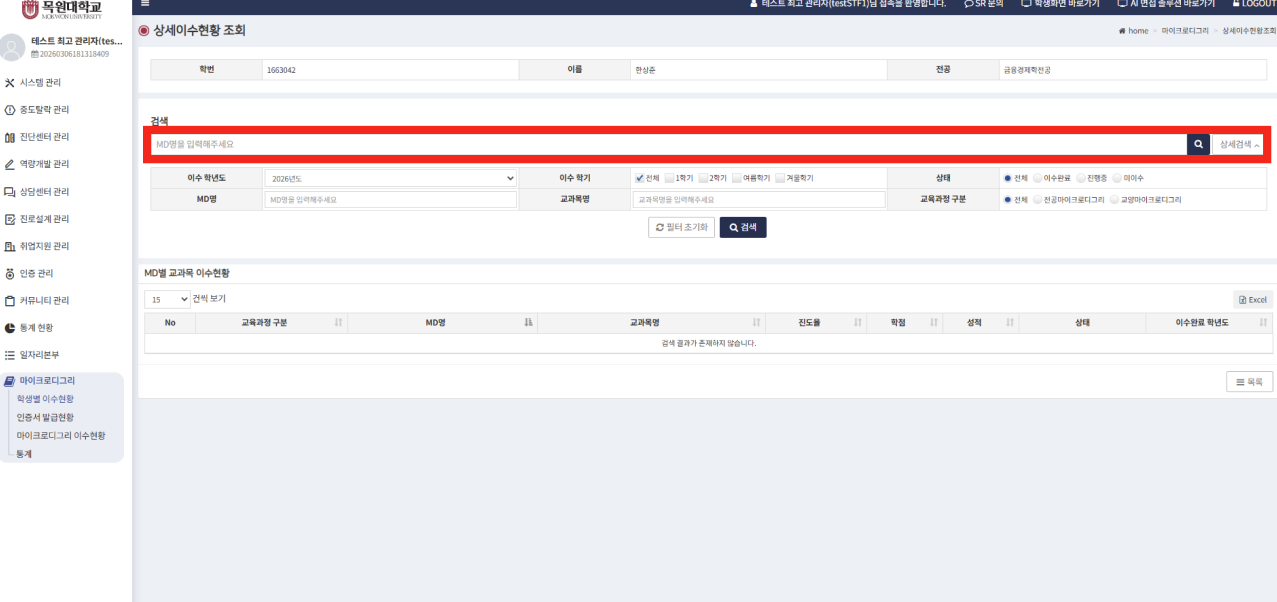Click the 인증 관리 medal icon
The width and height of the screenshot is (1277, 602).
click(10, 273)
